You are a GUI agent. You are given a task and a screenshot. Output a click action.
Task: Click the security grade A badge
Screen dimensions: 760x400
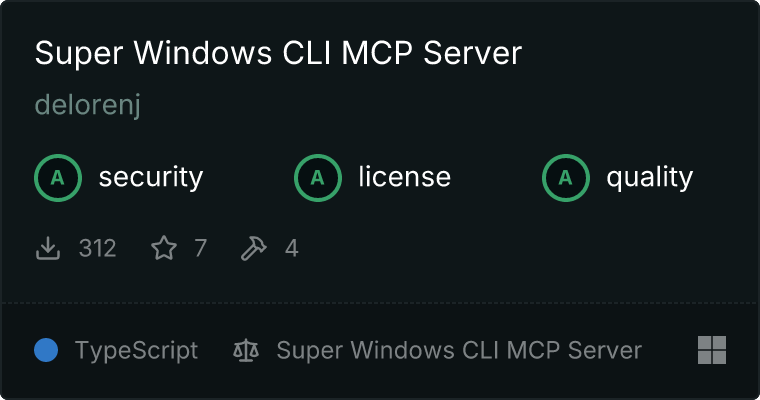point(58,178)
